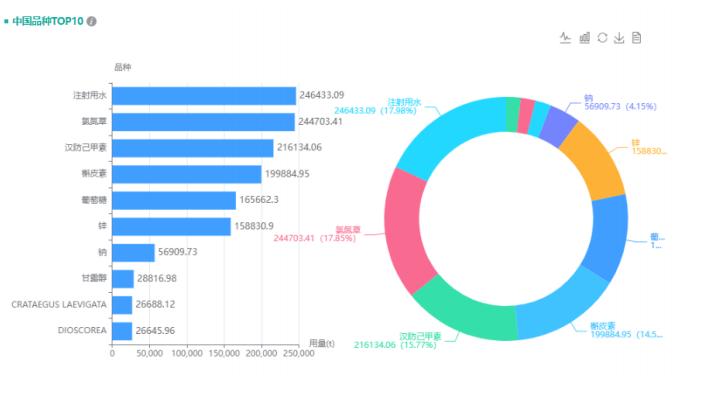Select the 葡萄糖 bar valued 165662.3
706x395 pixels.
pos(174,200)
